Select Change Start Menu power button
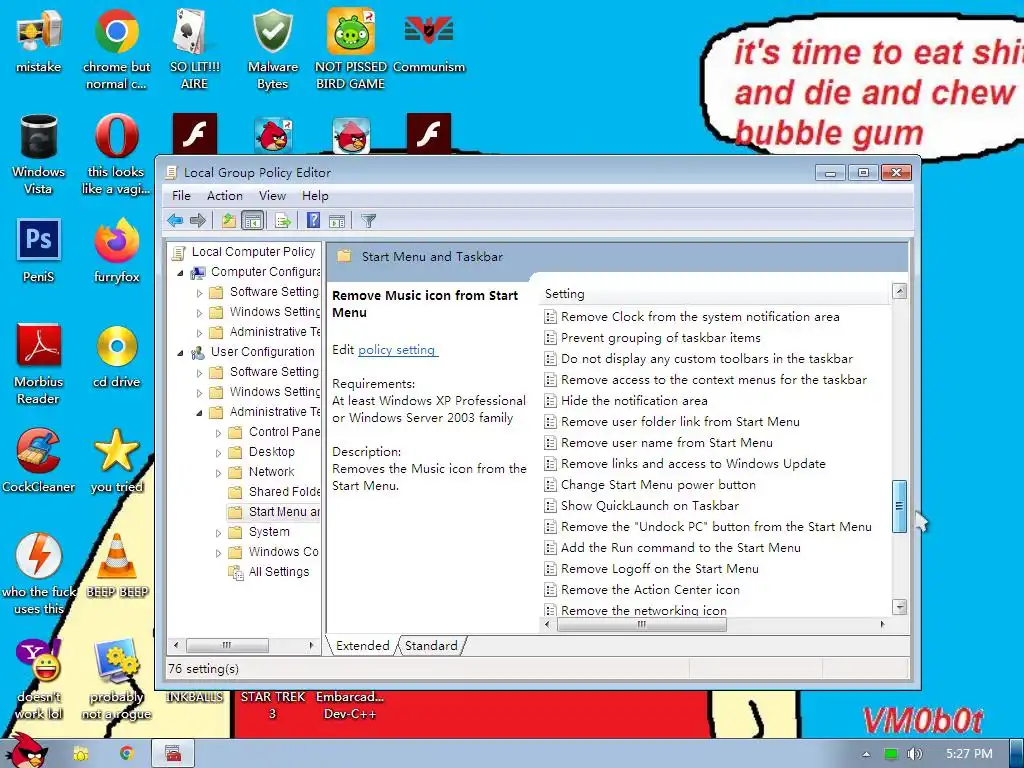Viewport: 1024px width, 768px height. [x=658, y=485]
